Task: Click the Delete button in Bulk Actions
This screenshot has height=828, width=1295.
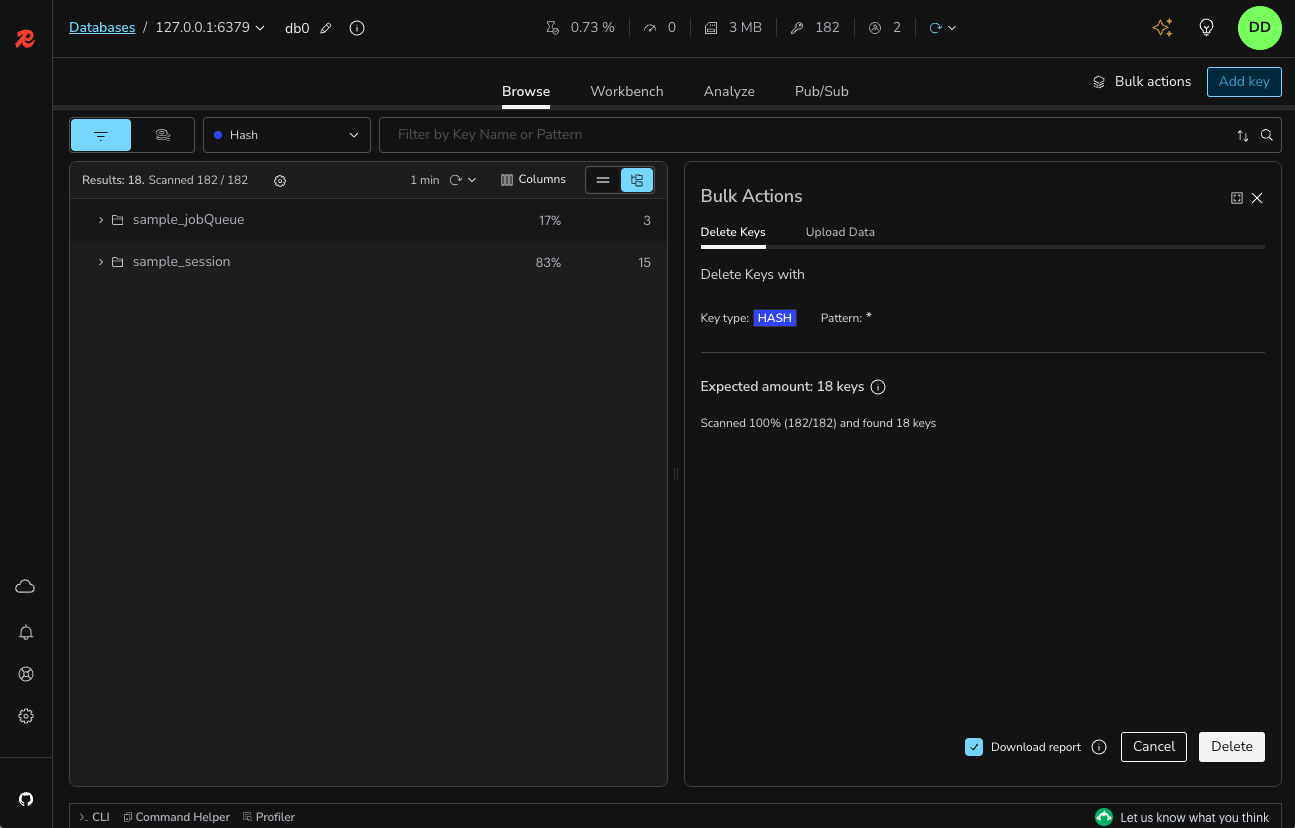Action: 1231,747
